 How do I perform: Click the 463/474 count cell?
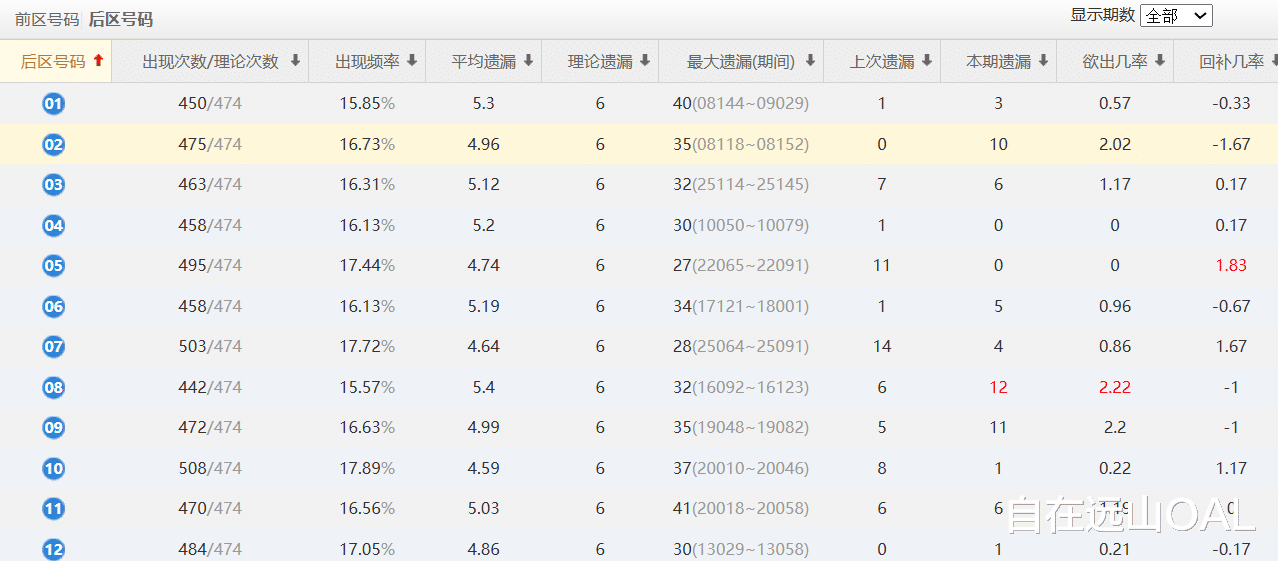point(210,185)
